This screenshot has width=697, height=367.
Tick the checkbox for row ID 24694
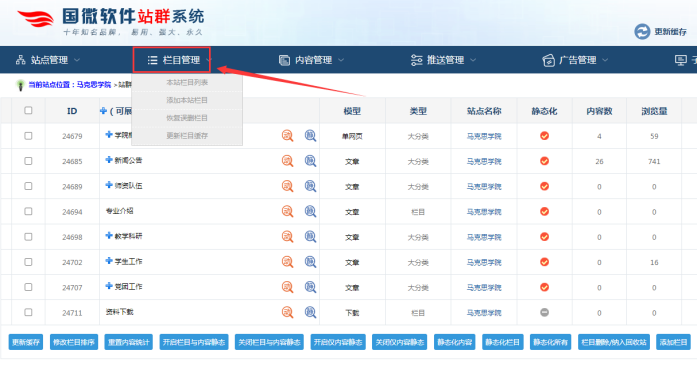click(28, 211)
